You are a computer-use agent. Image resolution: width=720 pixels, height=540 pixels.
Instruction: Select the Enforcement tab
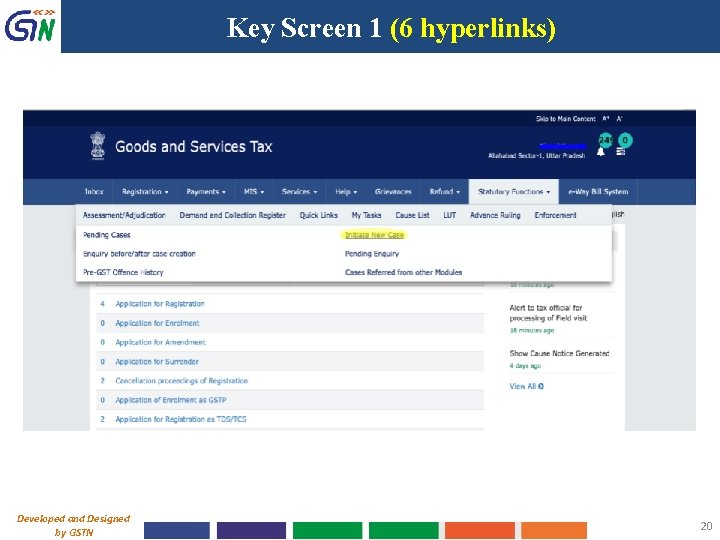click(555, 215)
